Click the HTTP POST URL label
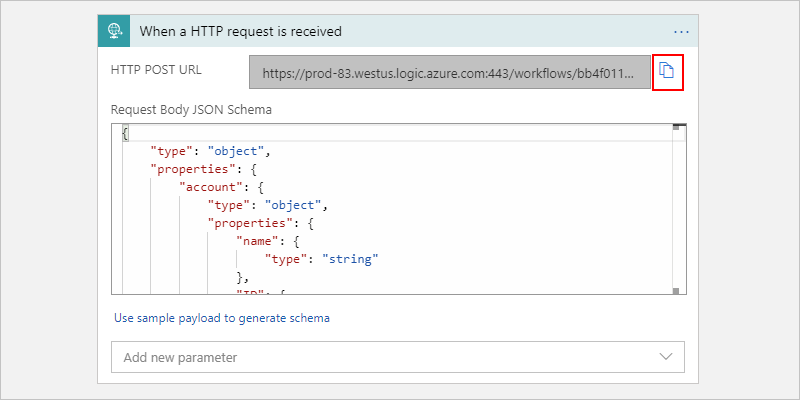This screenshot has height=400, width=800. pos(156,72)
